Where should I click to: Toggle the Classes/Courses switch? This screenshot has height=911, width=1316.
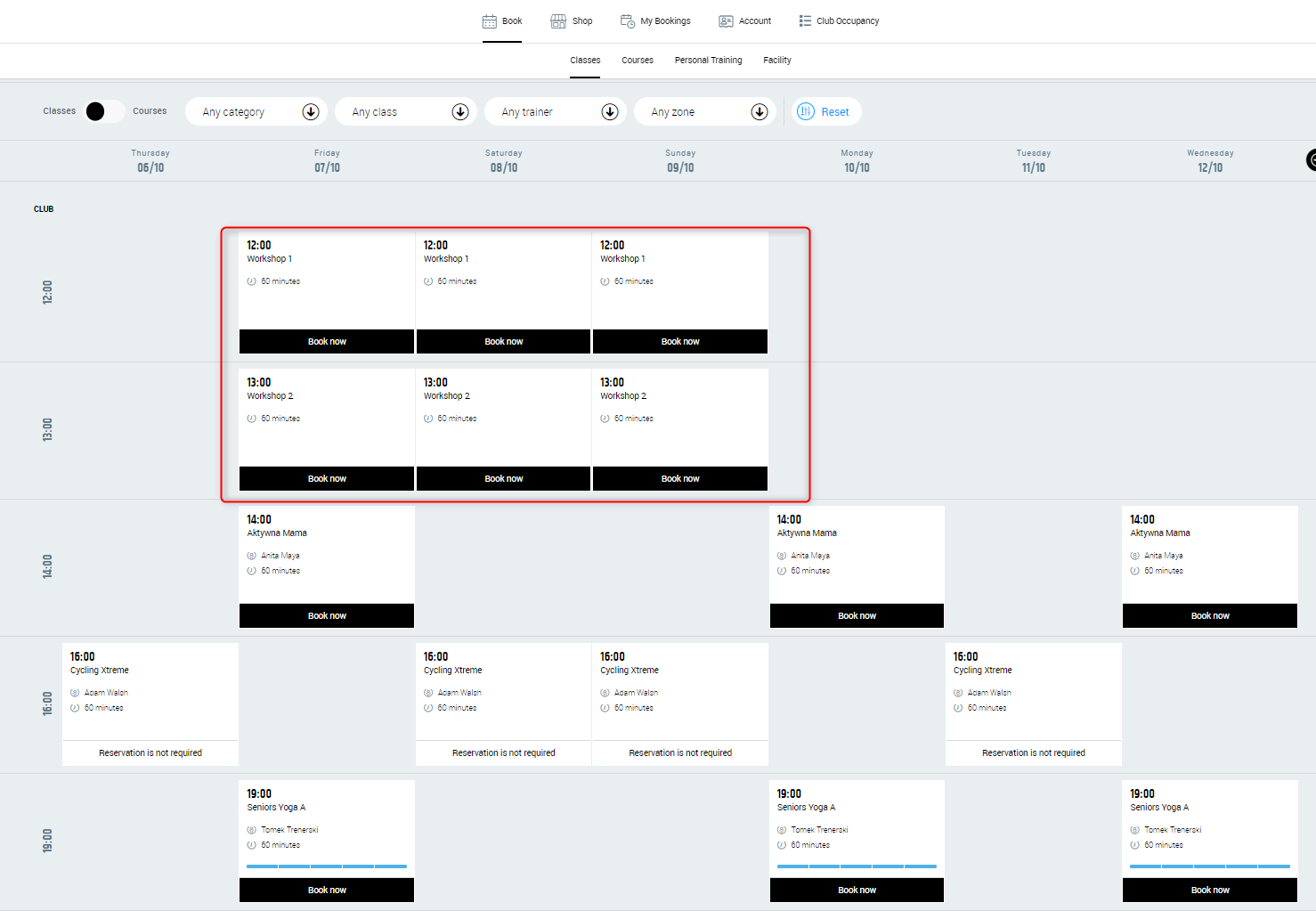click(104, 111)
